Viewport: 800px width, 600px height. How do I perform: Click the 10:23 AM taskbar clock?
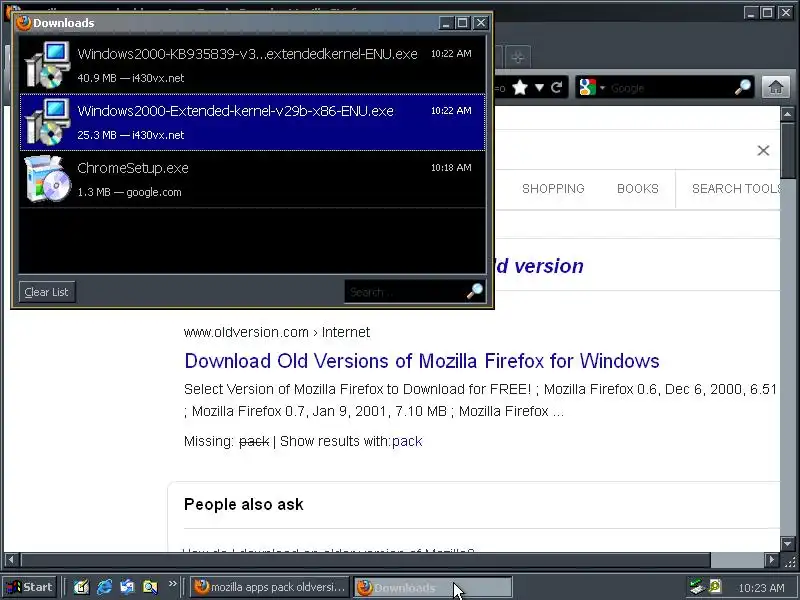pyautogui.click(x=761, y=588)
